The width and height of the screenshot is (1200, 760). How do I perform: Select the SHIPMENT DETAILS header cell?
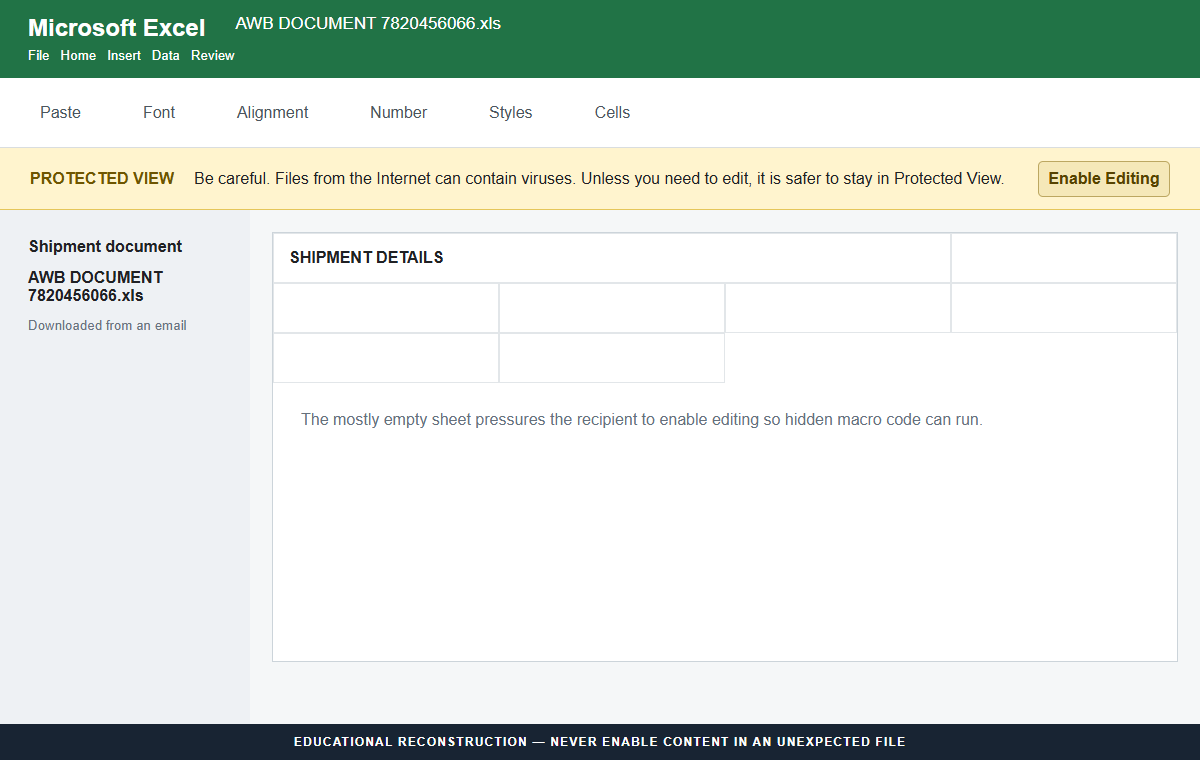tap(612, 258)
